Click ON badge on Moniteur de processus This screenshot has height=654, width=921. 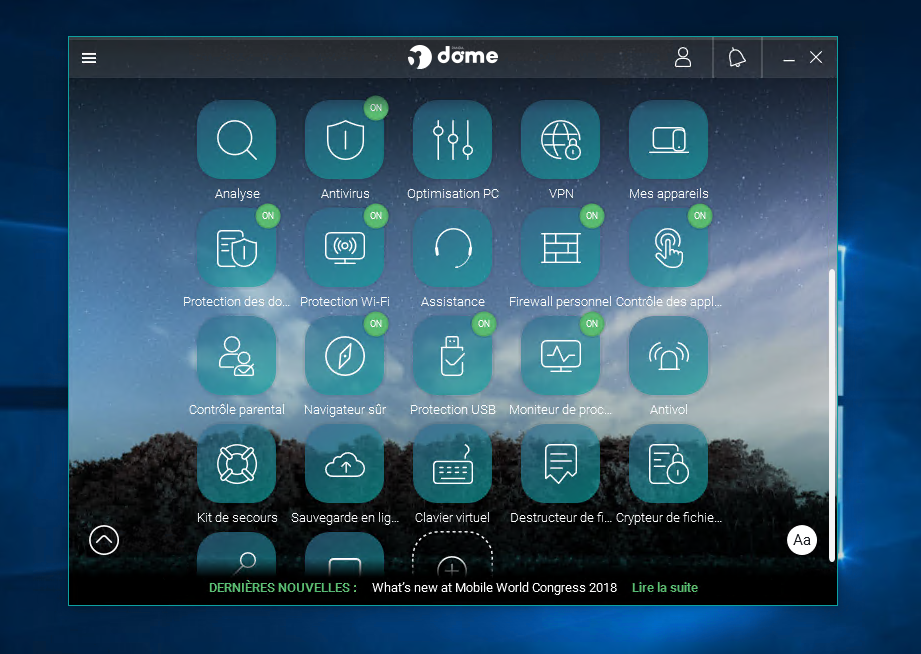(592, 324)
